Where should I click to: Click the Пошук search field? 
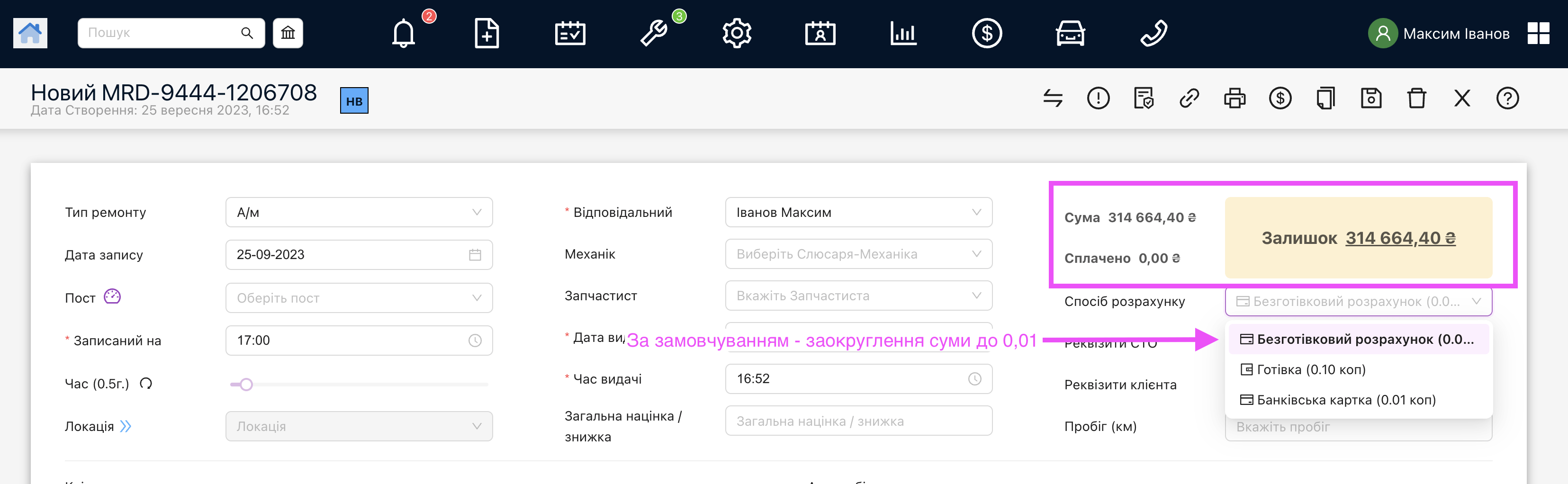point(162,33)
